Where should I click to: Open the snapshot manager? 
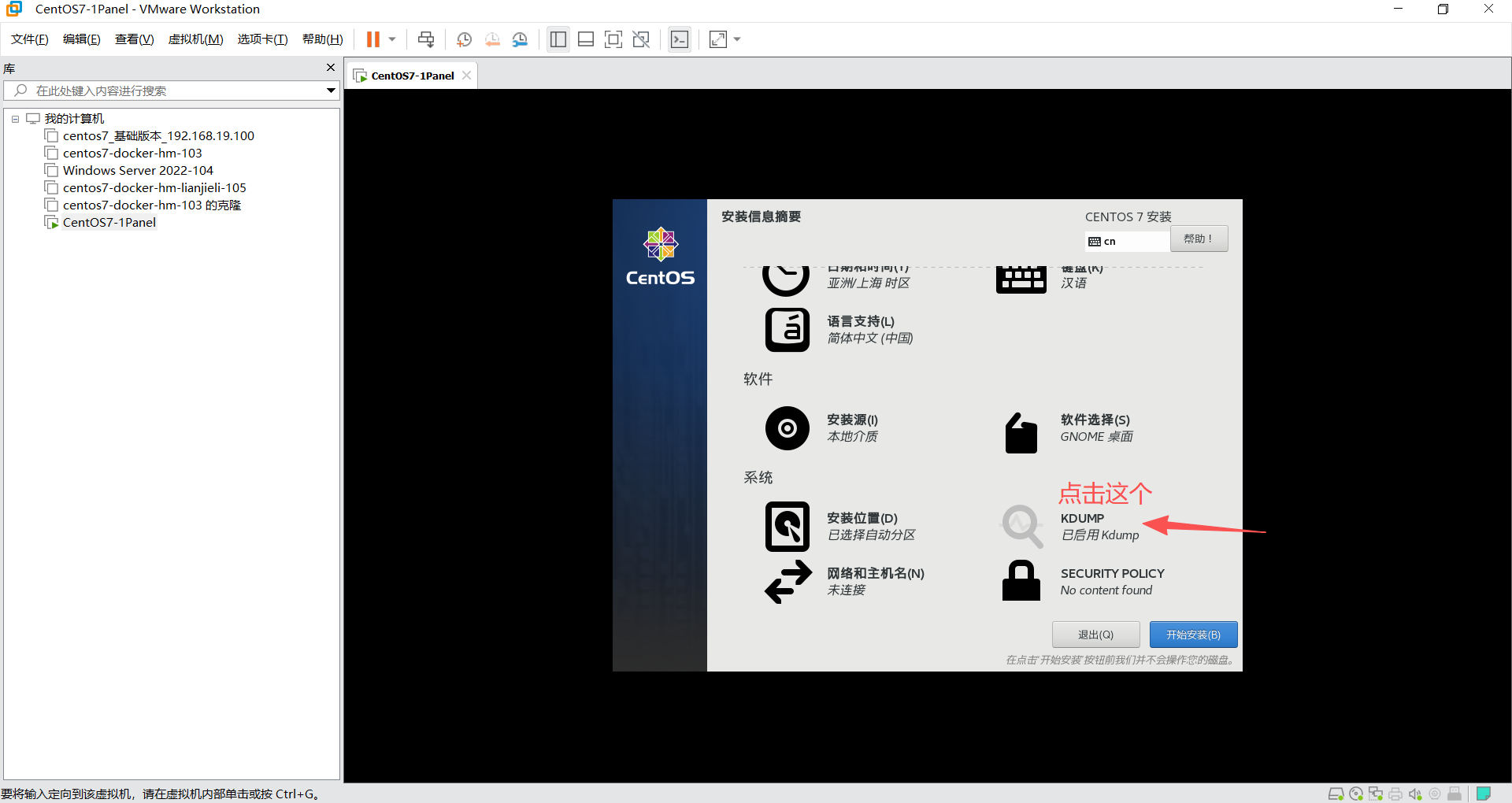520,39
